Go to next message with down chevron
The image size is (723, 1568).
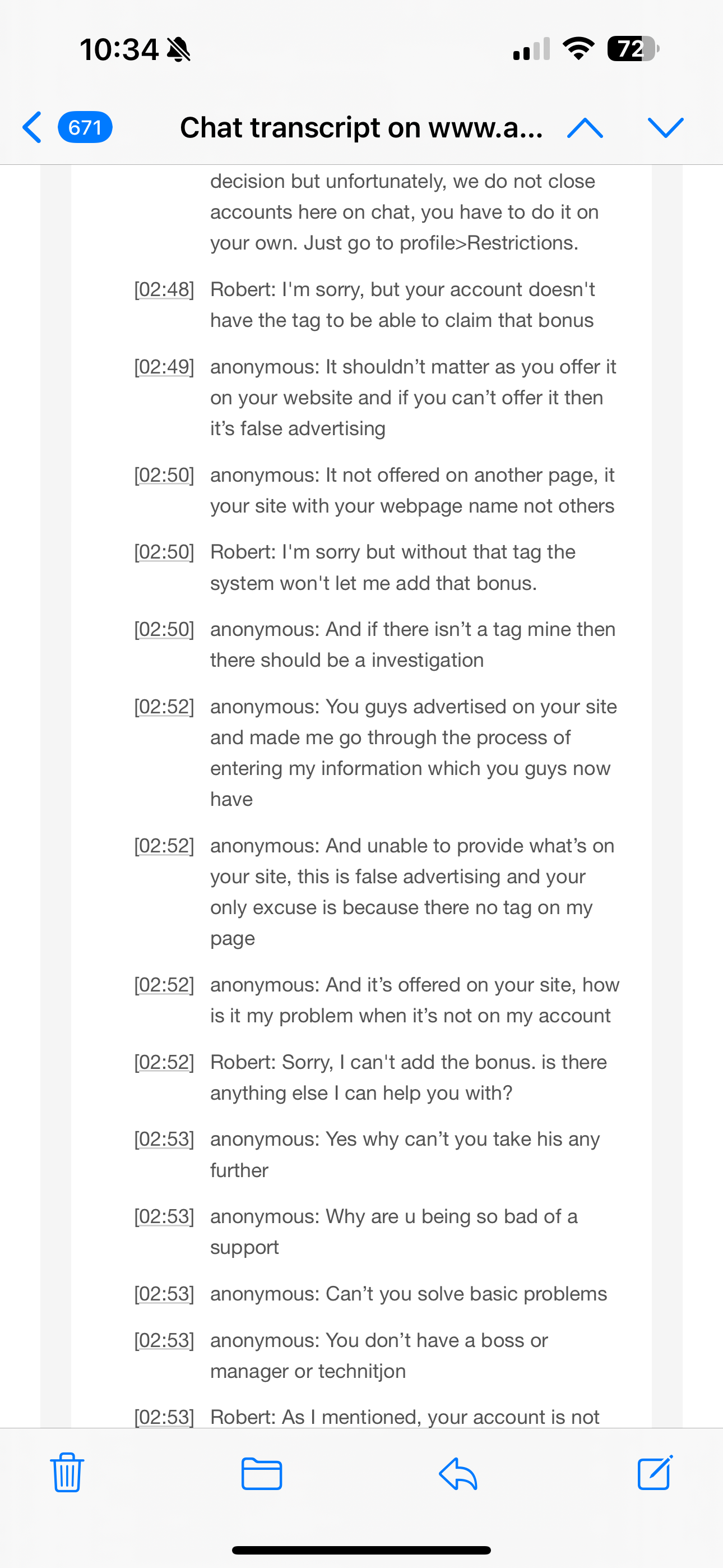(x=666, y=127)
